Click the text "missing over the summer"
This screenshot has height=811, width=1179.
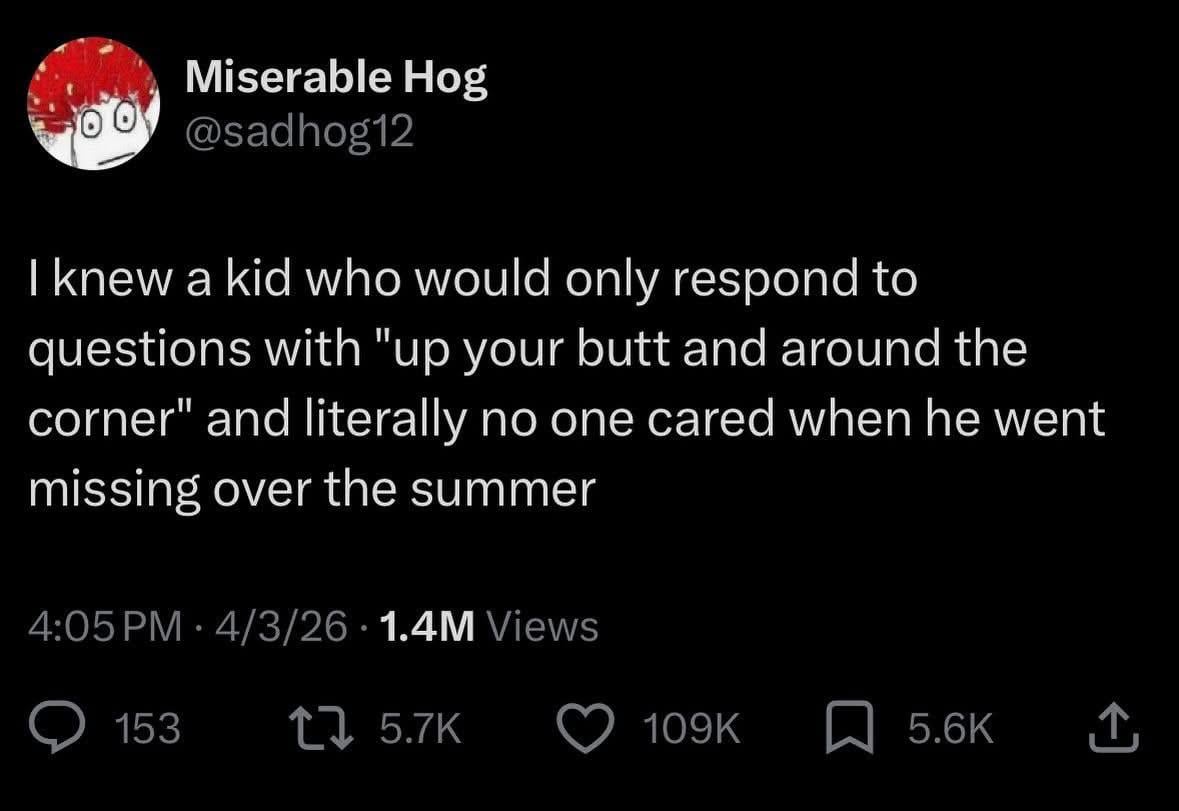311,490
